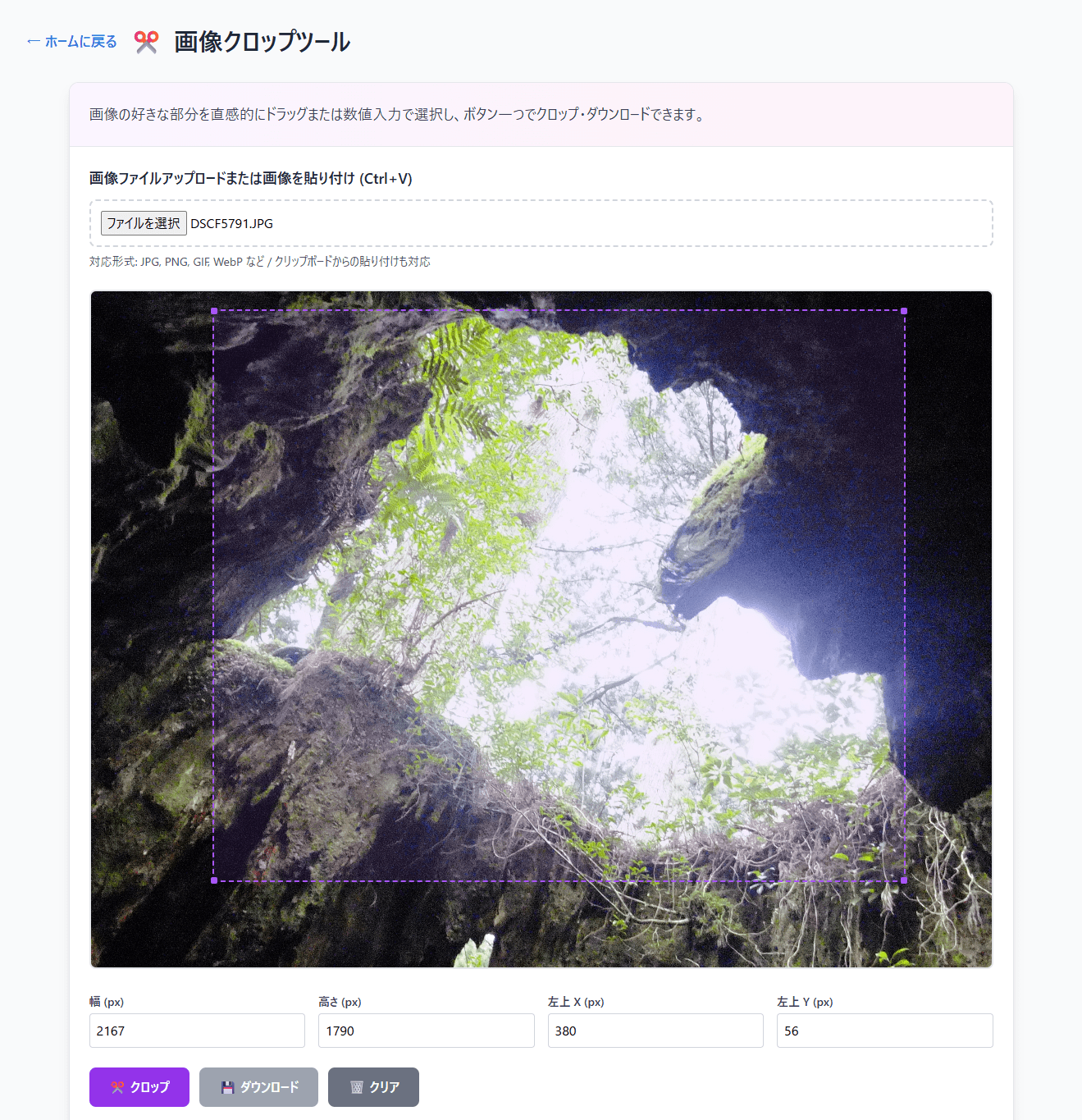Click the DSCF5791.JPG file name text

[232, 223]
